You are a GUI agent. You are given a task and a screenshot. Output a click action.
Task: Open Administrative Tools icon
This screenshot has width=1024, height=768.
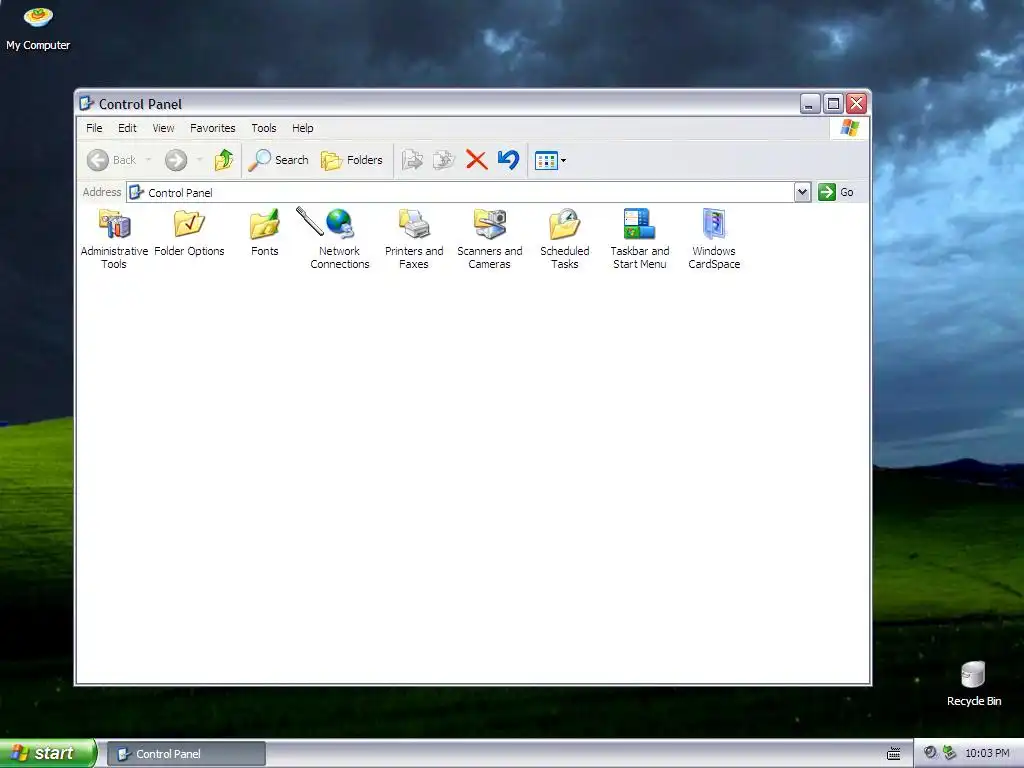[x=114, y=224]
